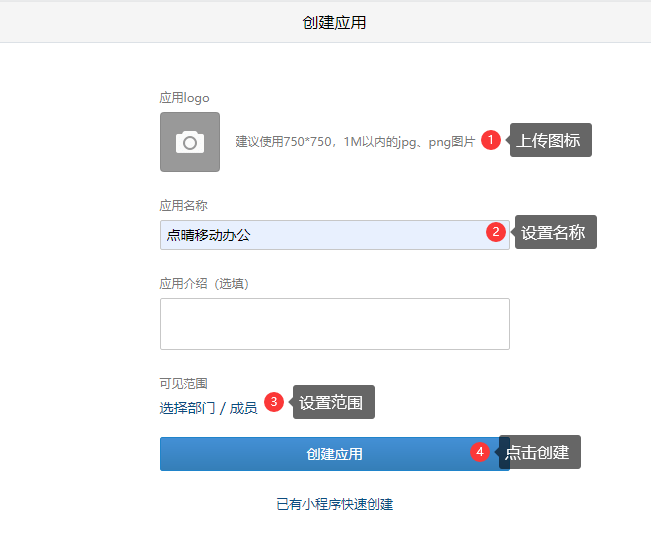The width and height of the screenshot is (651, 545).
Task: Open the 选择部门 / 成员 selector link
Action: pos(208,408)
